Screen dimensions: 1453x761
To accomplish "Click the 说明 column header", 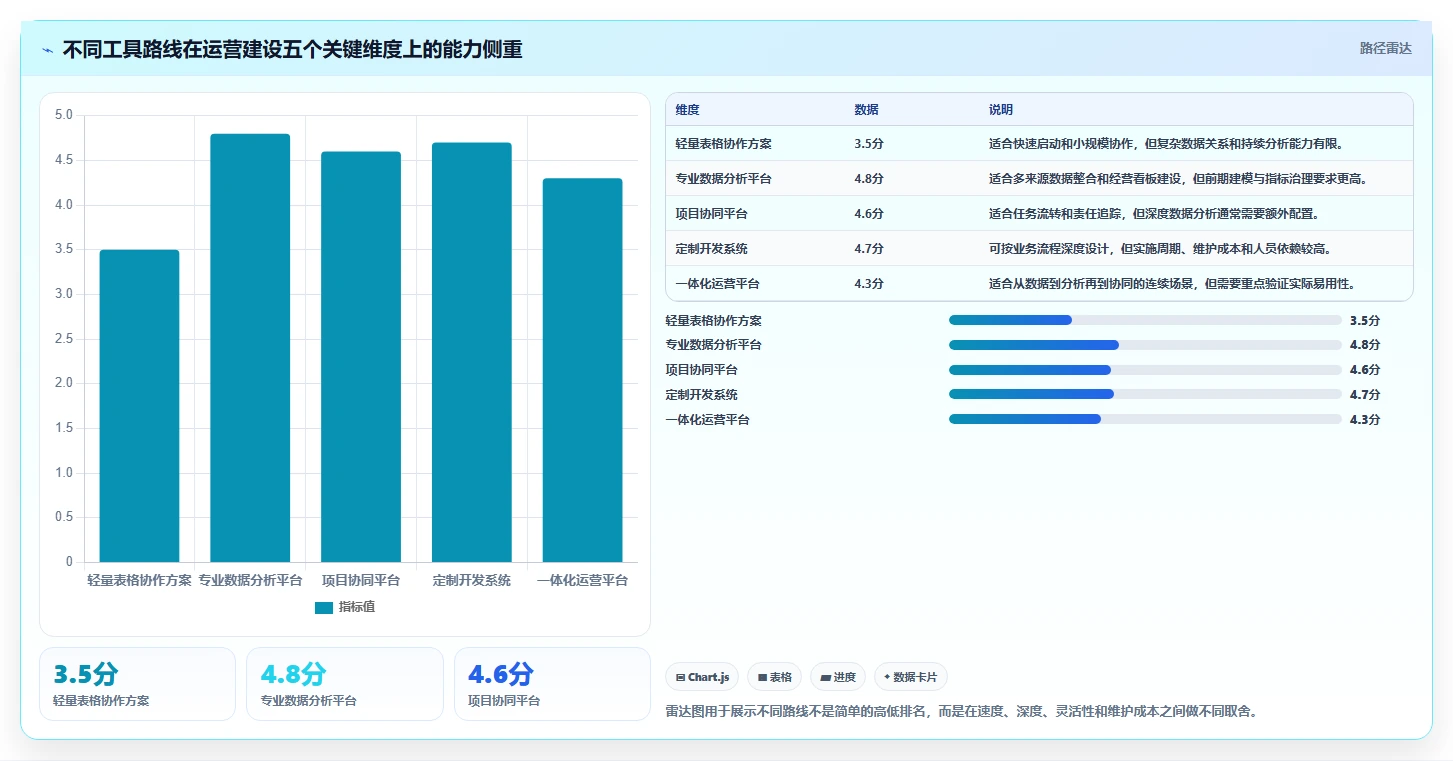I will (1001, 110).
